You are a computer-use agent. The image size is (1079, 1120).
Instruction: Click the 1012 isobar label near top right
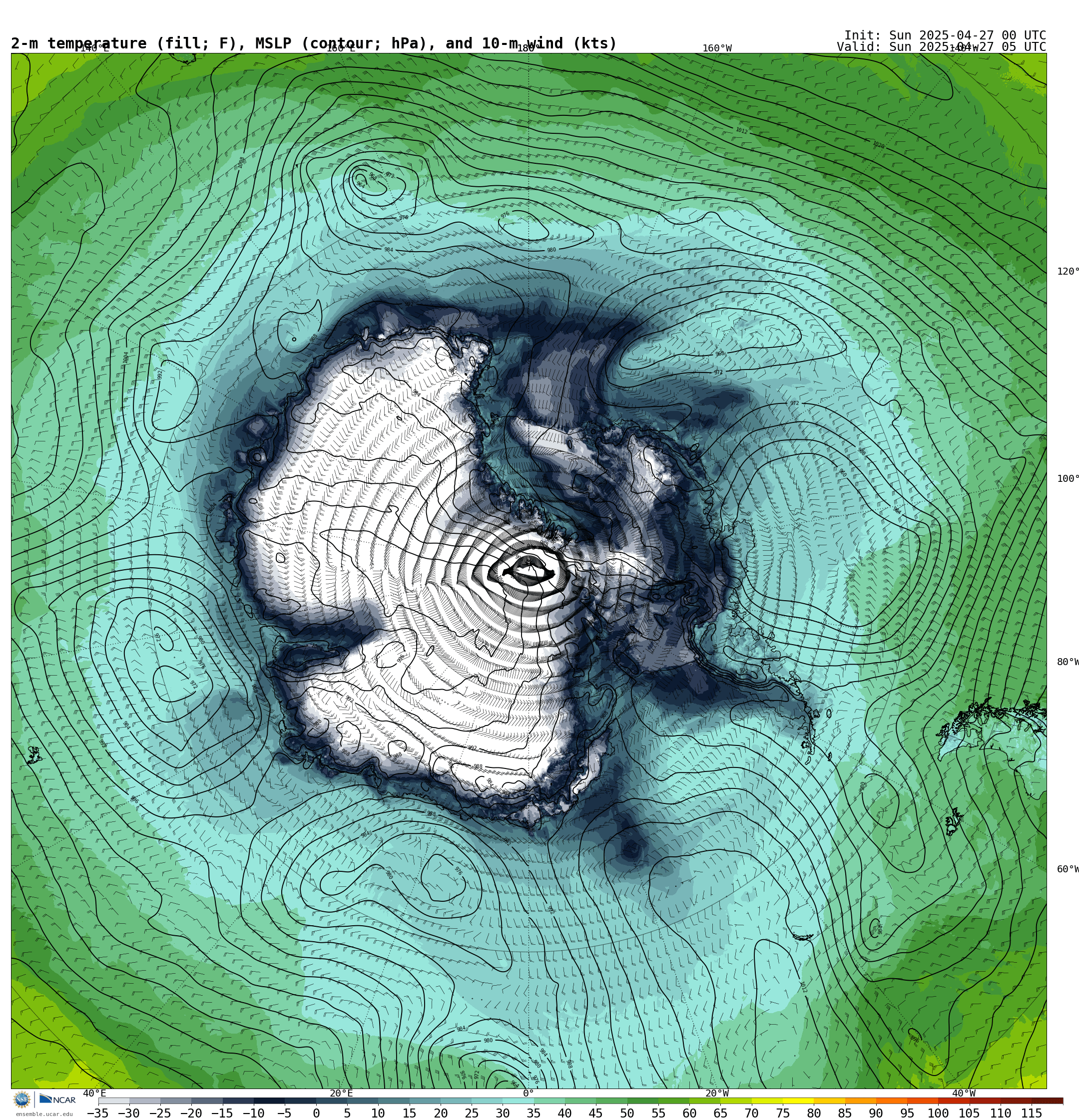(742, 130)
